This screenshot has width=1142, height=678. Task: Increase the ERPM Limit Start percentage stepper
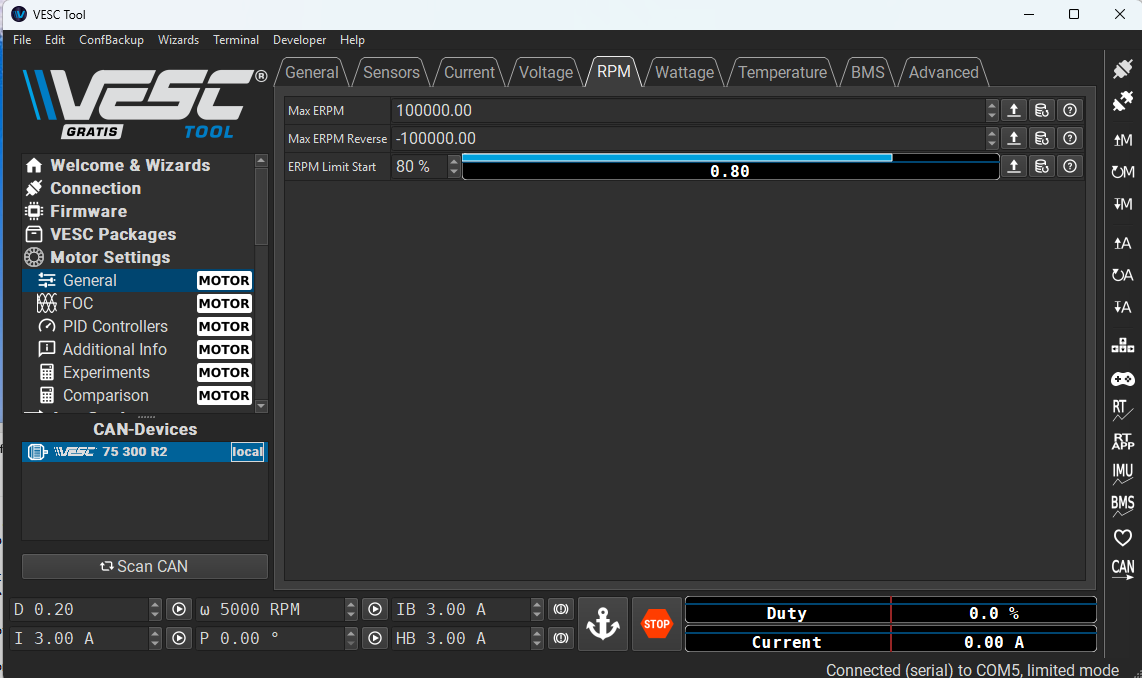point(455,161)
